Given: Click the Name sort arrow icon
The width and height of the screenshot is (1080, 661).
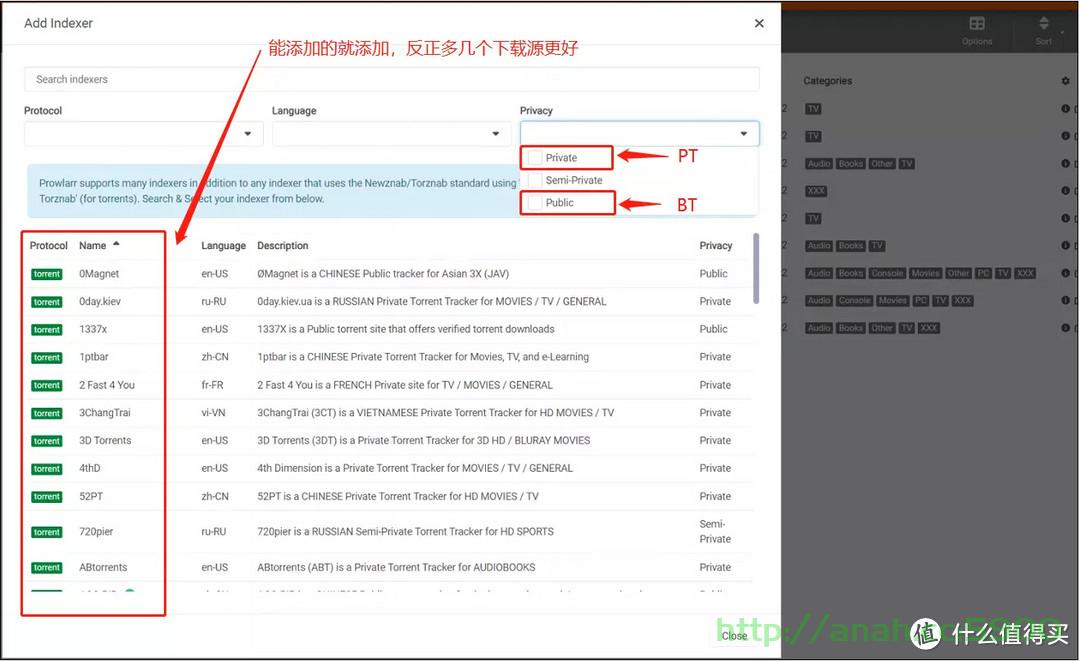Looking at the screenshot, I should pyautogui.click(x=116, y=244).
